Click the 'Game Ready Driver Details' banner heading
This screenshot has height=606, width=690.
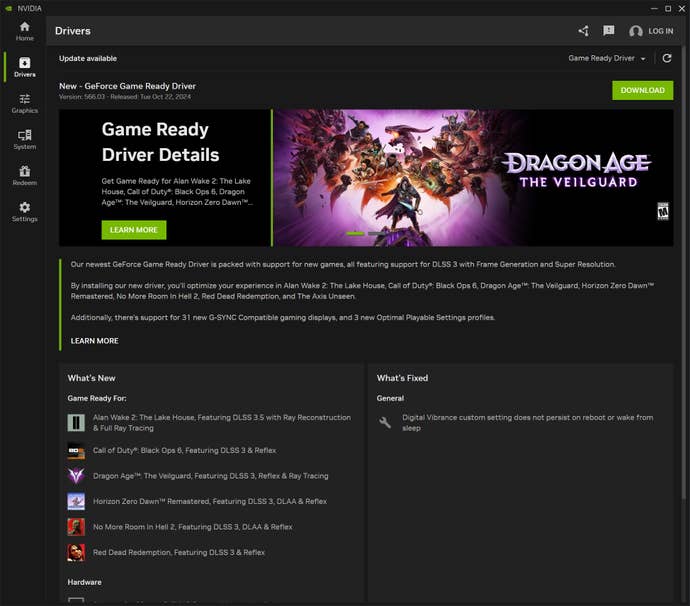(x=161, y=142)
